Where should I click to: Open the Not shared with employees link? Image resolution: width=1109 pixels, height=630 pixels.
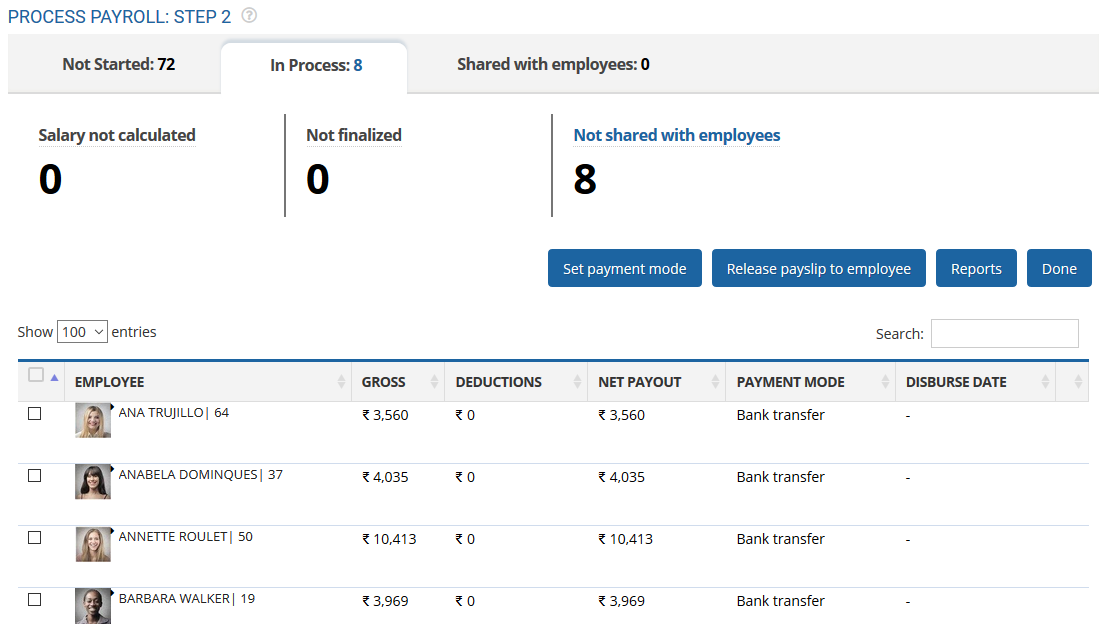point(676,135)
